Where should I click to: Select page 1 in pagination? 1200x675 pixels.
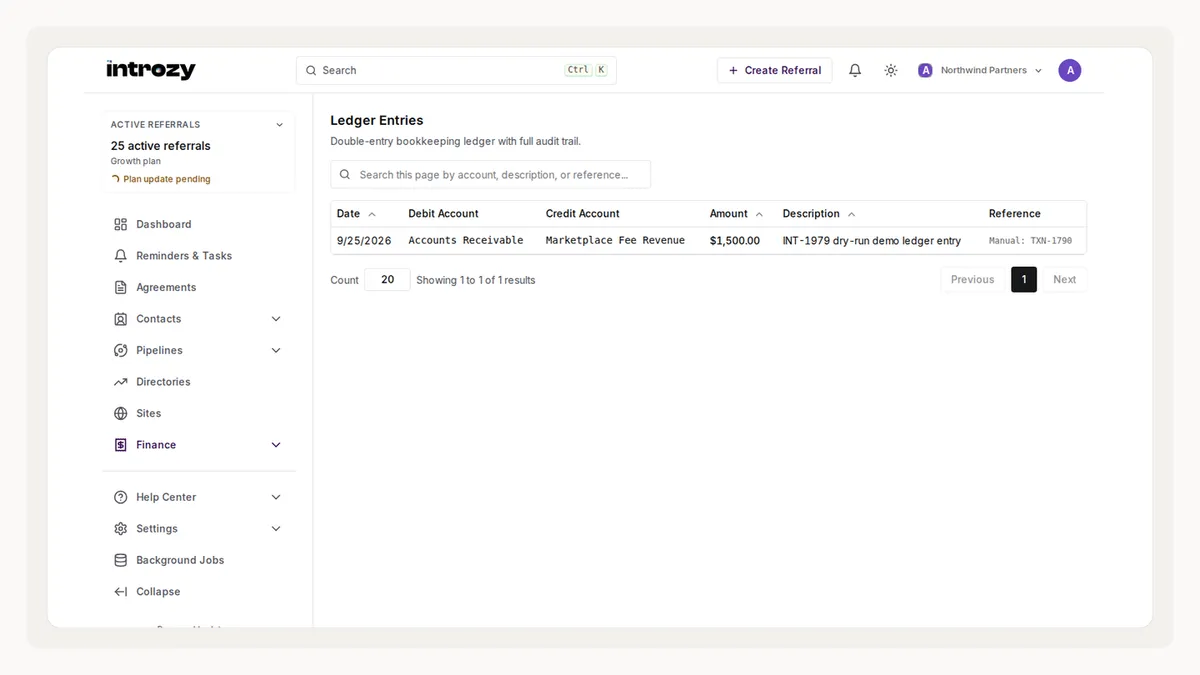[x=1024, y=280]
